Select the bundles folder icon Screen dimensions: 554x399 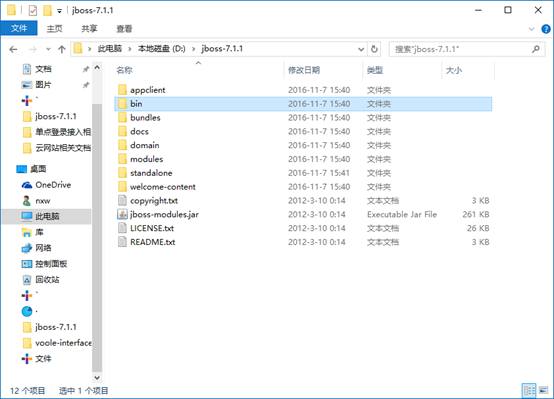point(122,117)
